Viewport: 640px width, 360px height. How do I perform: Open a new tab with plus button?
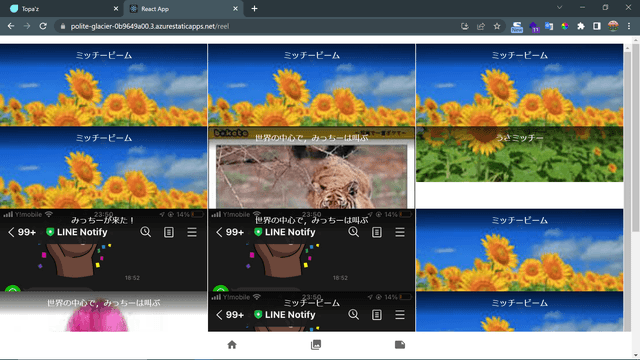click(x=254, y=9)
